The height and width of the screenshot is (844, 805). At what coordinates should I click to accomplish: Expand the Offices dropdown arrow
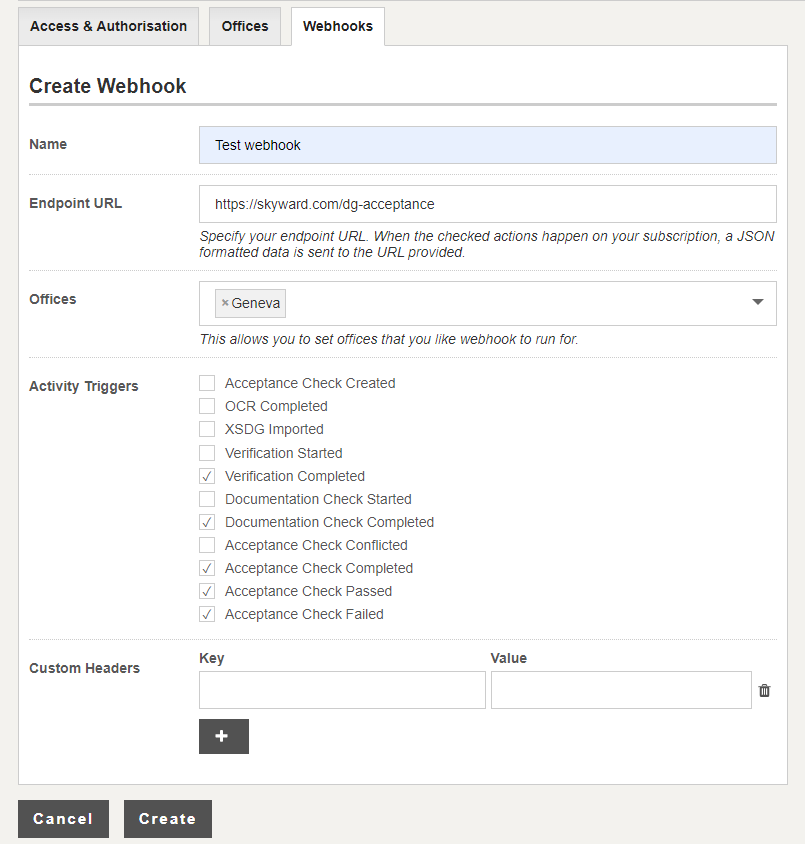tap(758, 302)
